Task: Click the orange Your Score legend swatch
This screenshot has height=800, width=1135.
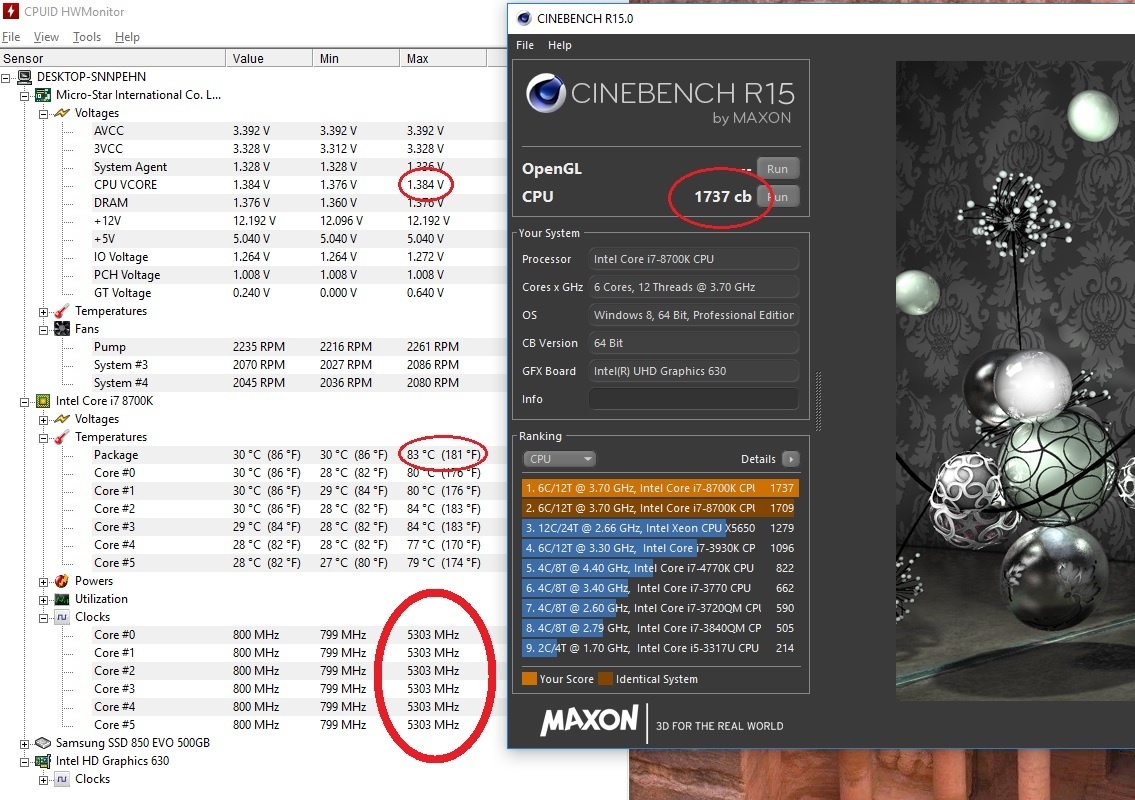Action: (529, 679)
